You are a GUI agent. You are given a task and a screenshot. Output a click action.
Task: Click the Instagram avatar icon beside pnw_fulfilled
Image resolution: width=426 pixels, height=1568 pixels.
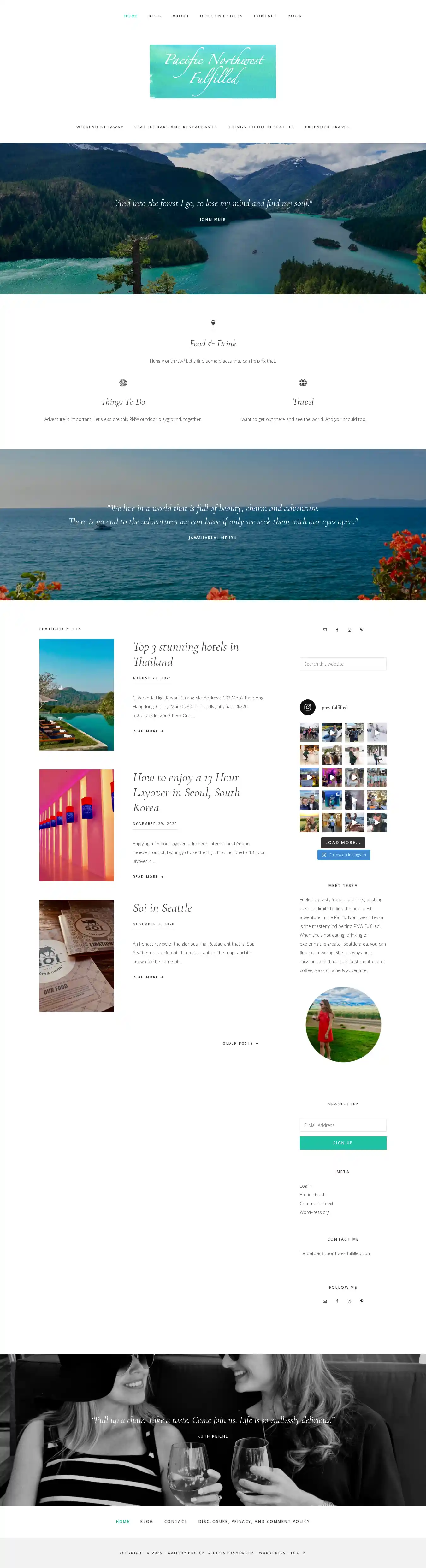[x=308, y=707]
